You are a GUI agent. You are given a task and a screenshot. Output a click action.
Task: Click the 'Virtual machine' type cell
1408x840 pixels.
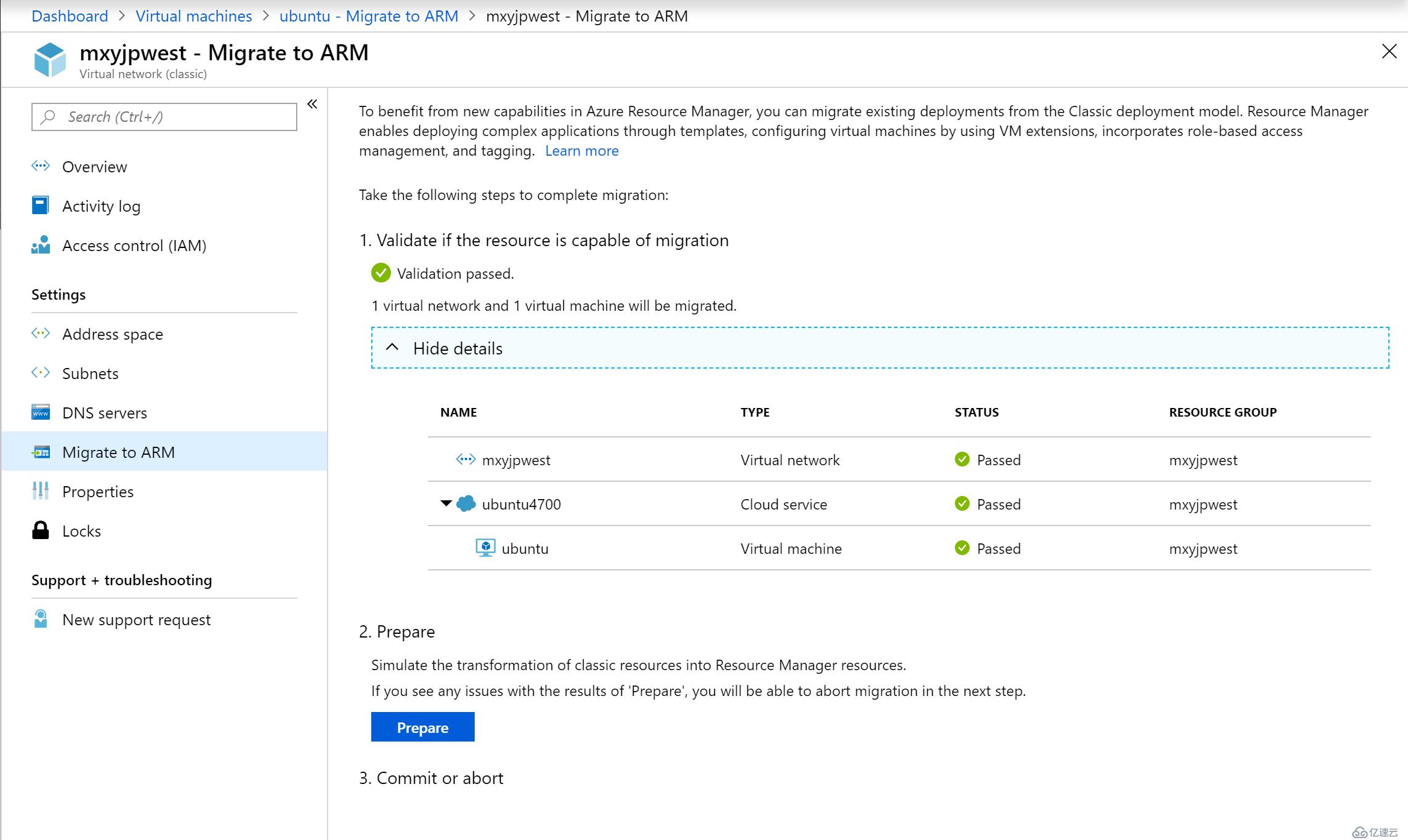(x=791, y=548)
